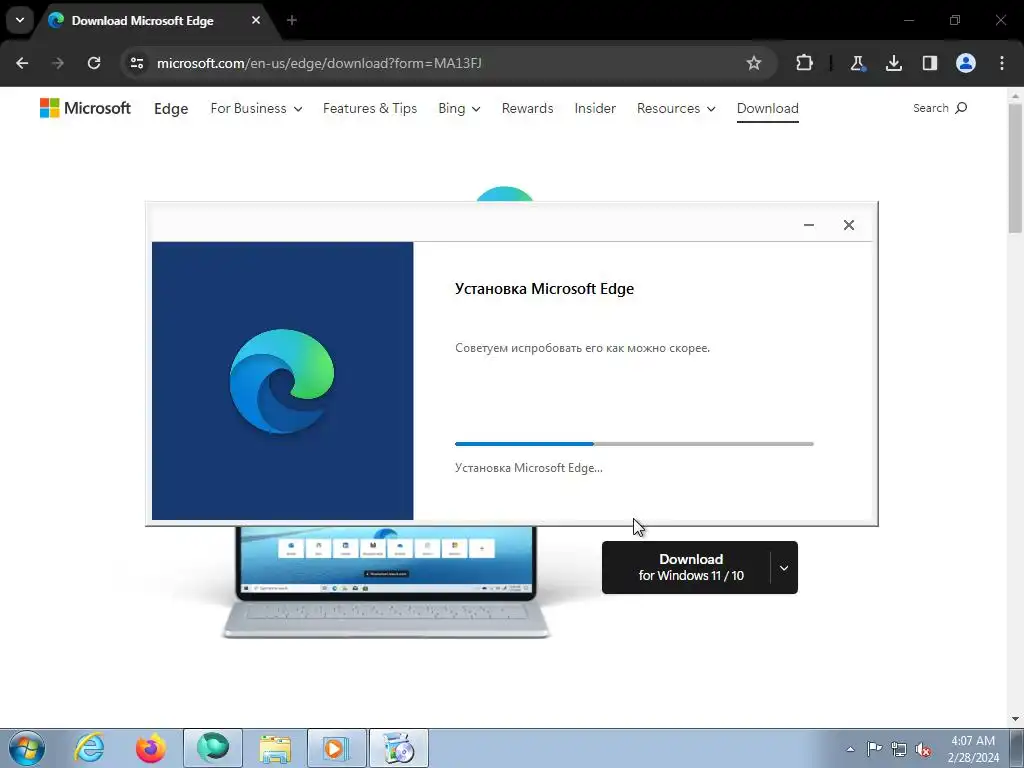Expand the Resources dropdown
1024x768 pixels.
[676, 108]
